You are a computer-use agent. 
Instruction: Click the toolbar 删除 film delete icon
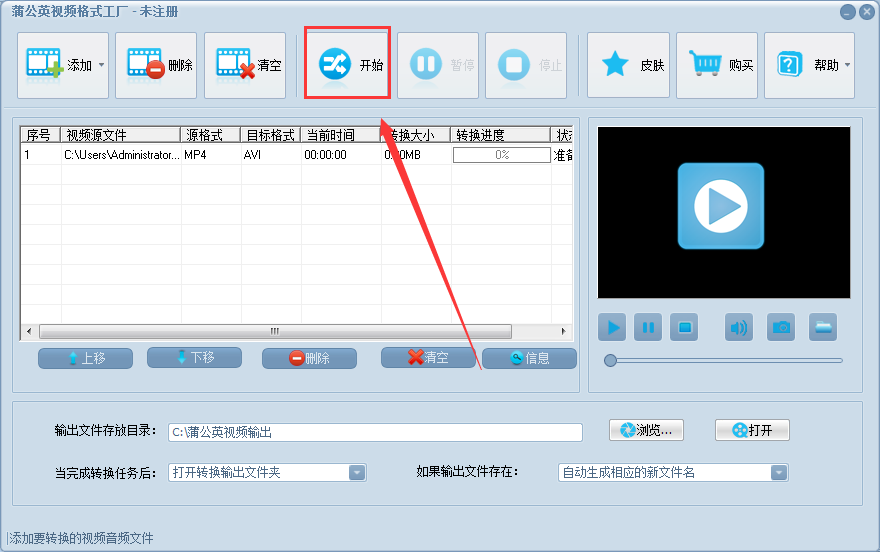145,63
